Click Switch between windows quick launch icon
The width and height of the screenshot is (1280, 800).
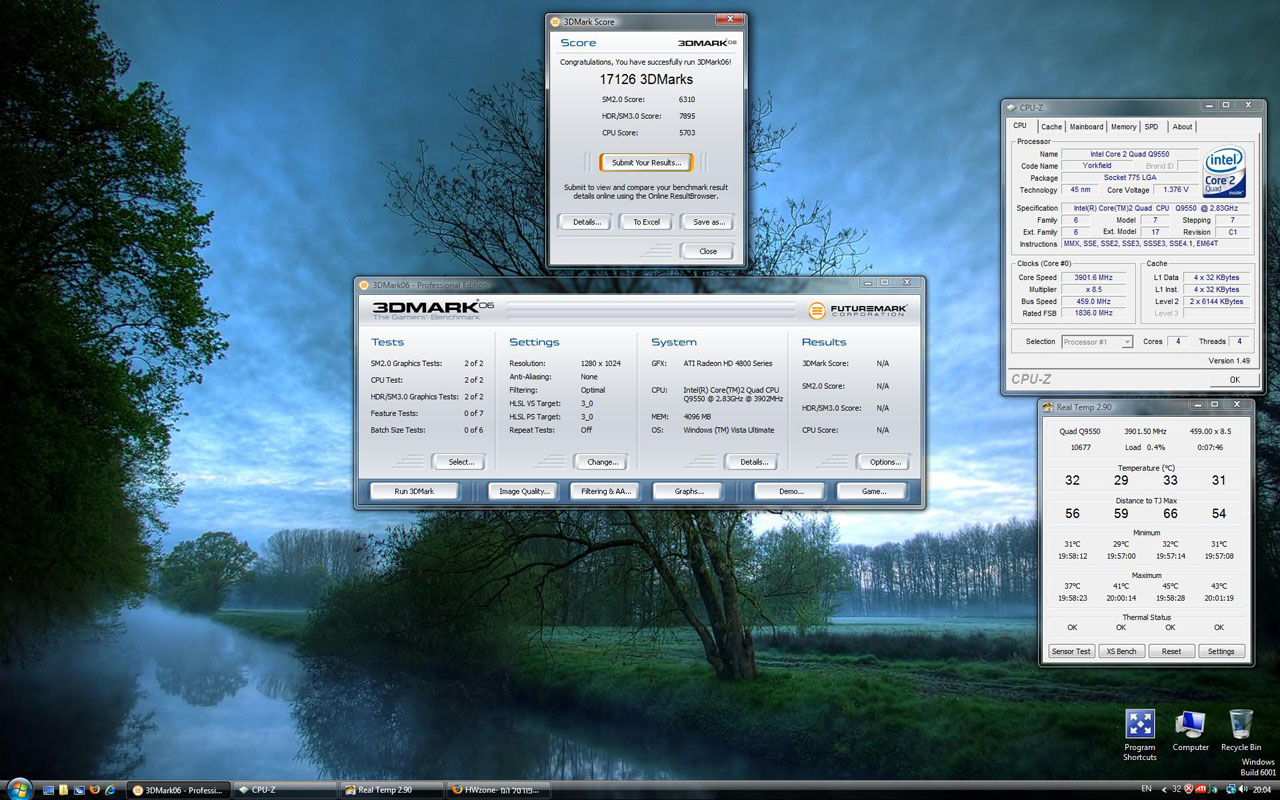(x=79, y=790)
